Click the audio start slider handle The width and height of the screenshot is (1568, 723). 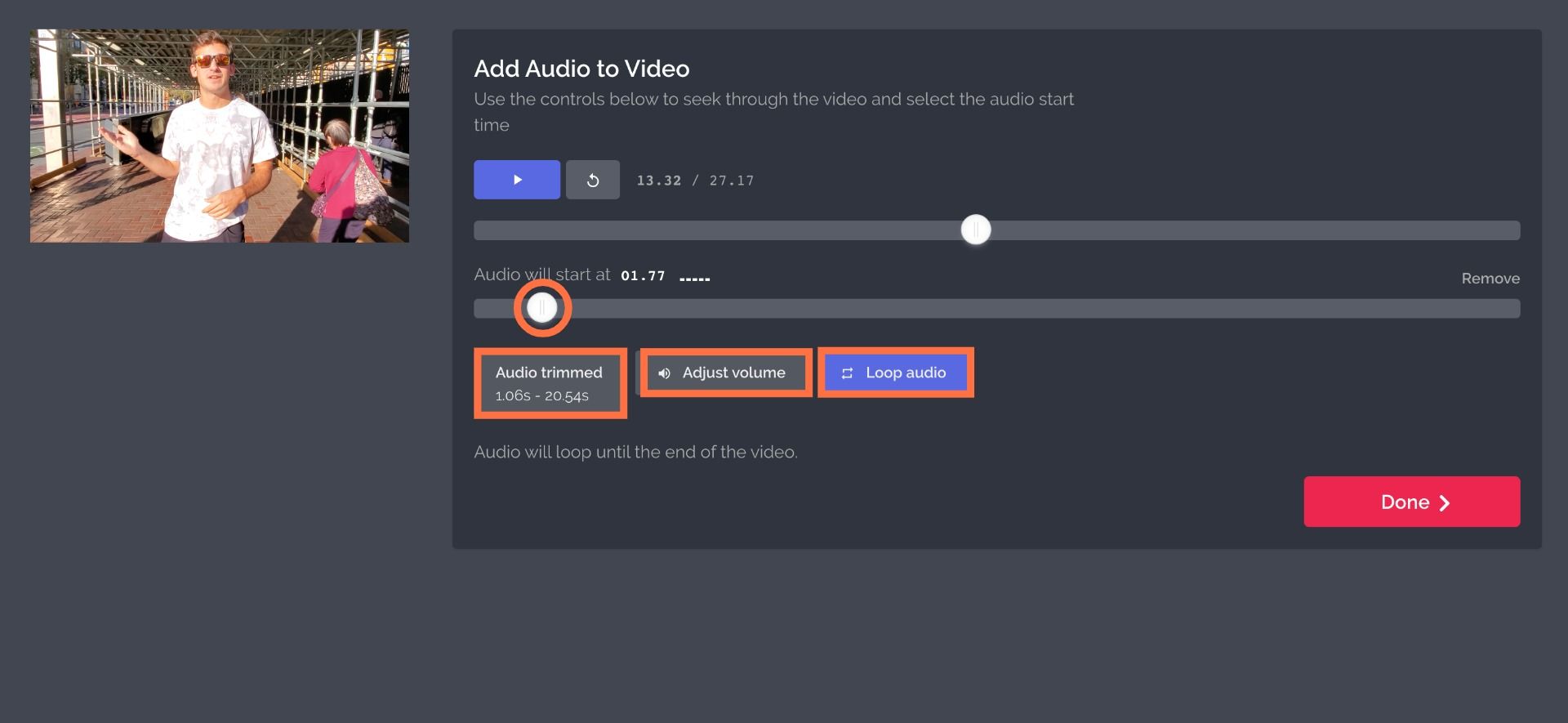541,308
